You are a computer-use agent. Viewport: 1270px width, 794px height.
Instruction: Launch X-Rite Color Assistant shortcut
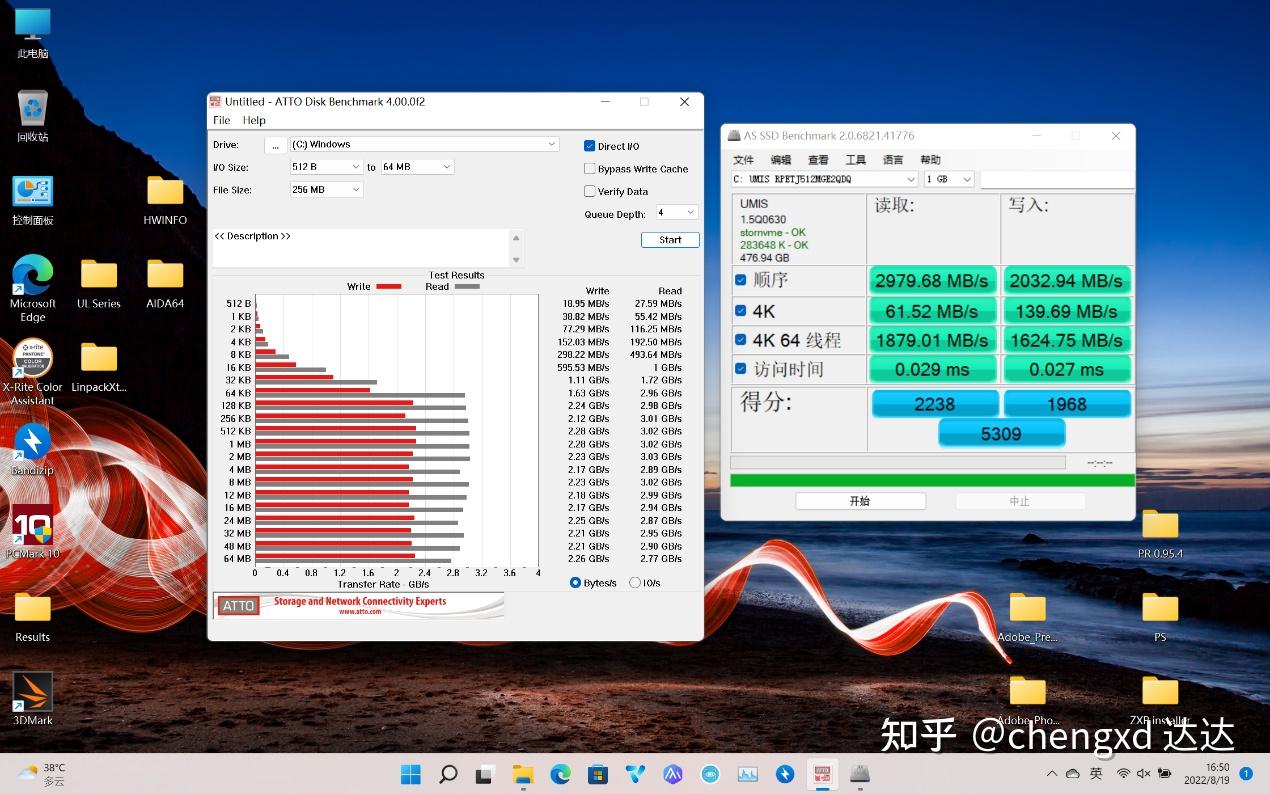(33, 371)
